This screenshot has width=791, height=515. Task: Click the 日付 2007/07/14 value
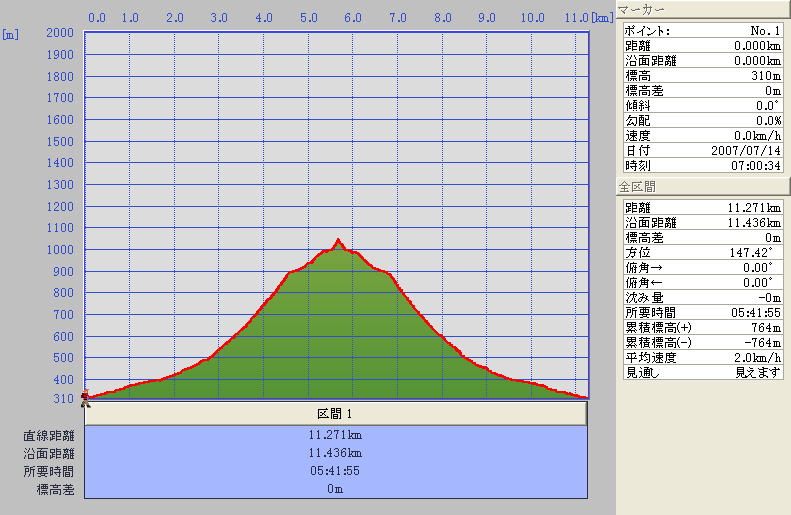[746, 151]
